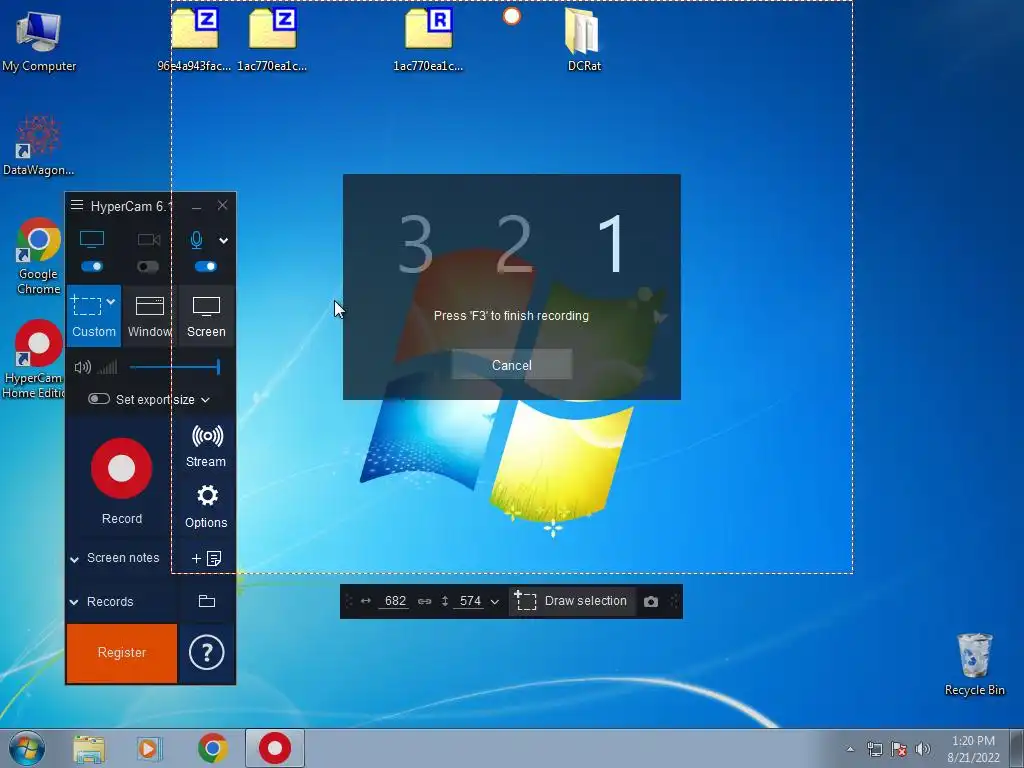The image size is (1024, 768).
Task: Select Window capture mode
Action: click(150, 316)
